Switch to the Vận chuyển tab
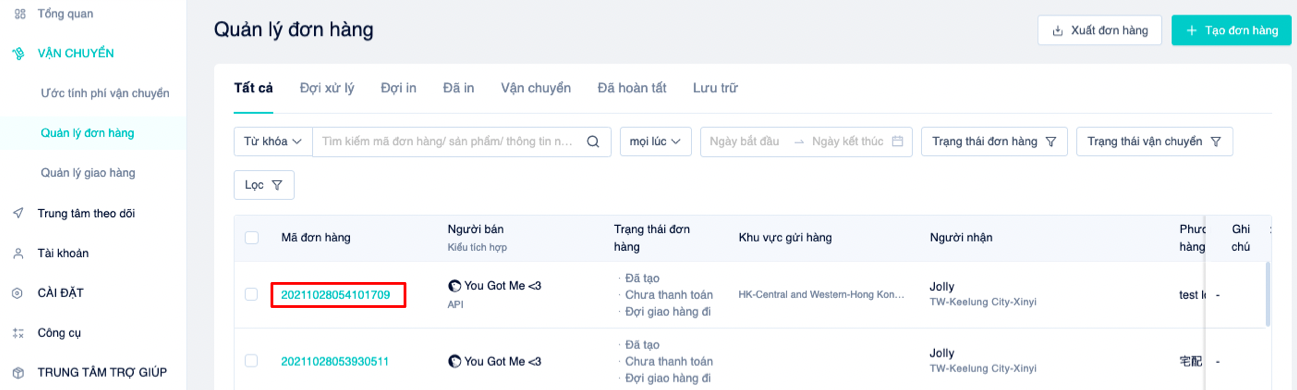1297x390 pixels. click(536, 88)
